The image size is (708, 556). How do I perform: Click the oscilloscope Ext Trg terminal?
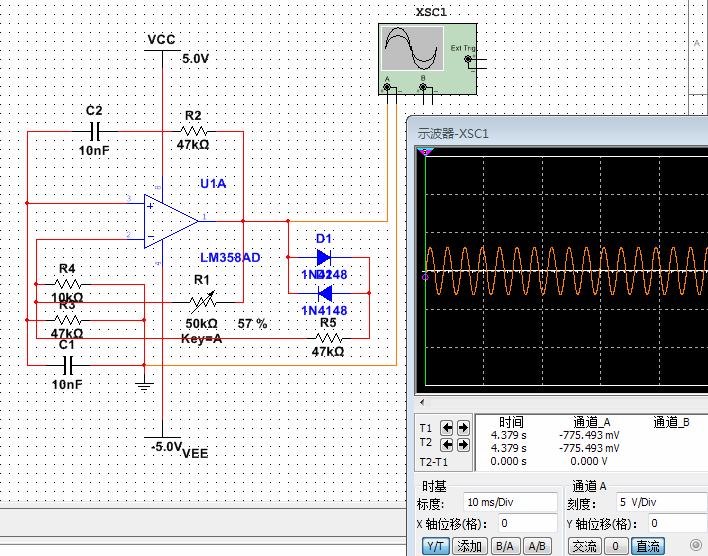tap(468, 59)
